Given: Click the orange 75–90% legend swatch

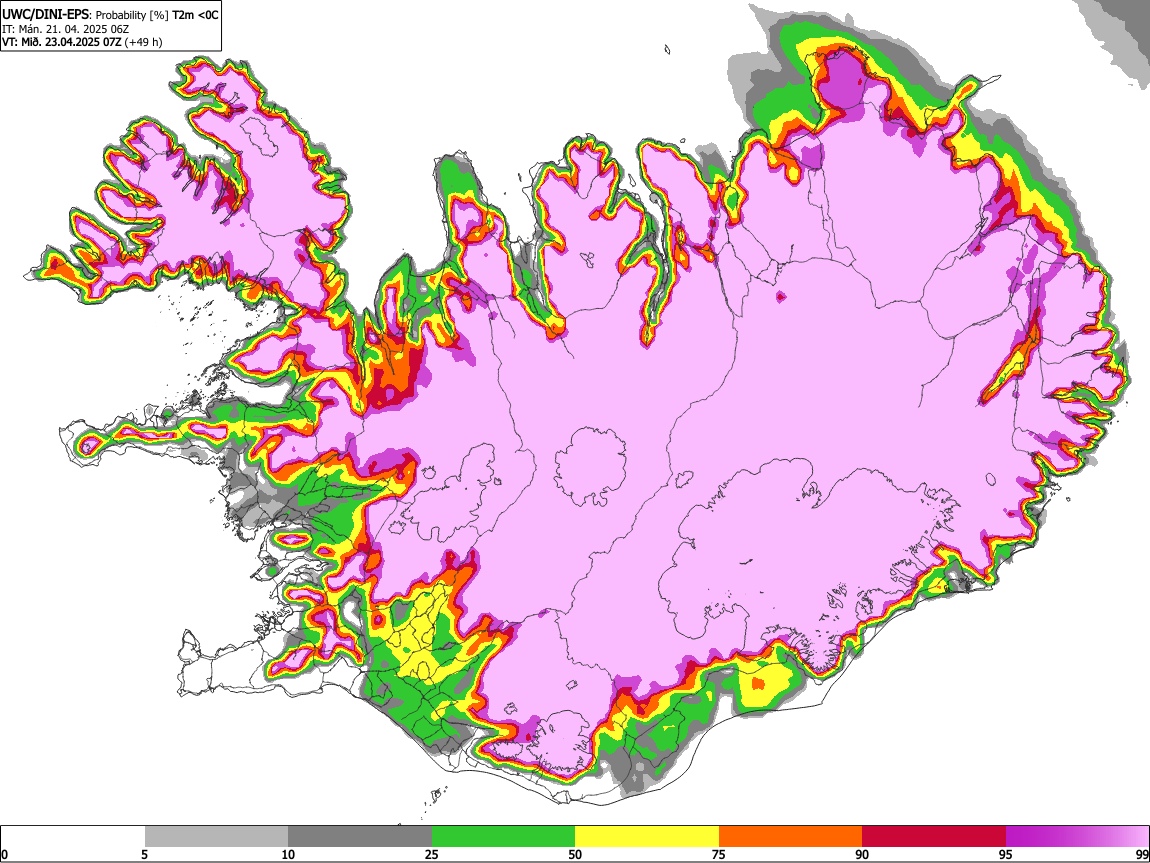Looking at the screenshot, I should pos(791,837).
